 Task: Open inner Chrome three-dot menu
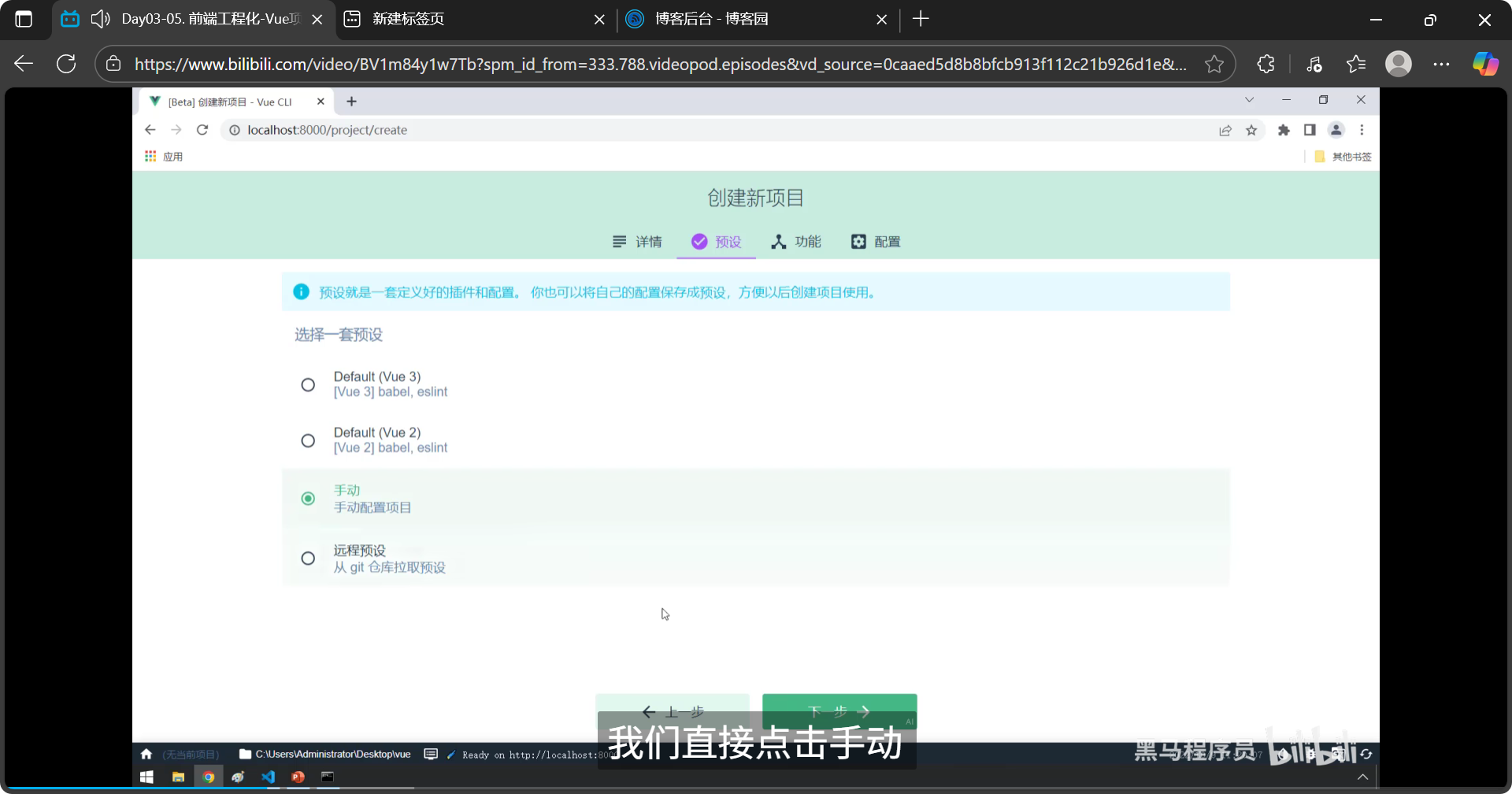[1362, 130]
